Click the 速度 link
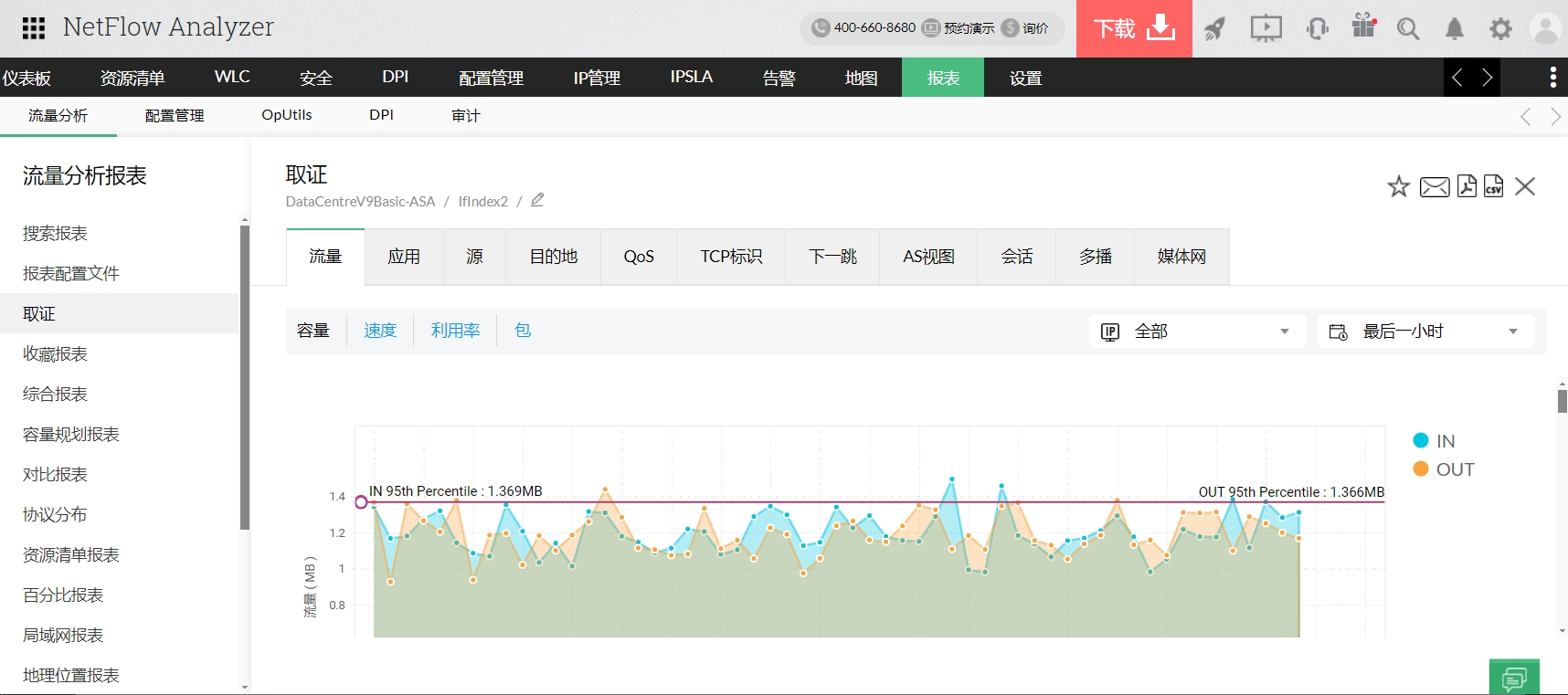 (380, 331)
